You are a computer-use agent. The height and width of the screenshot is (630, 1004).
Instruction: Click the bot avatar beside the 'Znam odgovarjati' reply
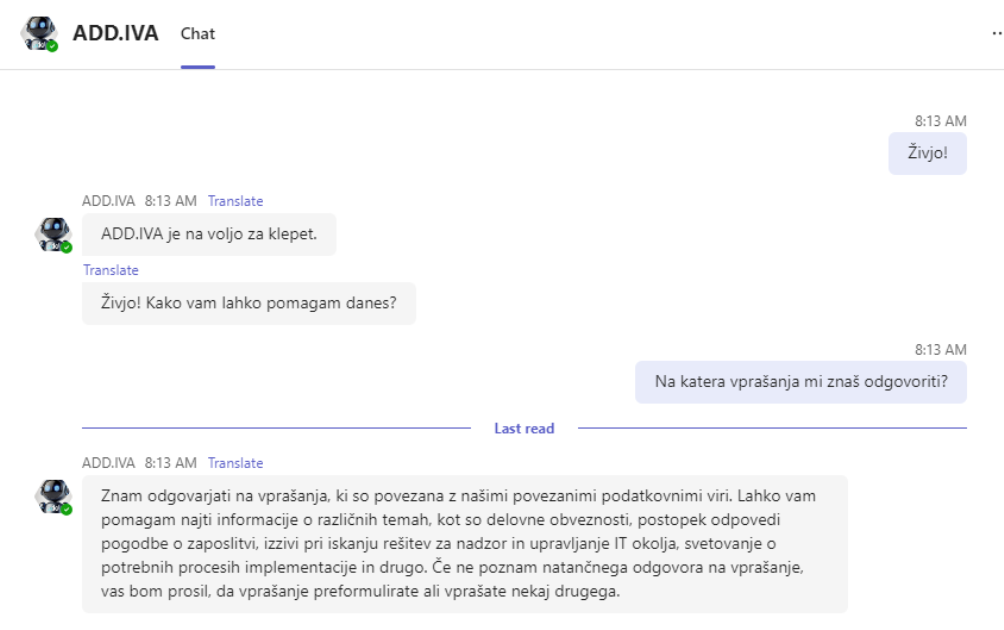pos(53,497)
